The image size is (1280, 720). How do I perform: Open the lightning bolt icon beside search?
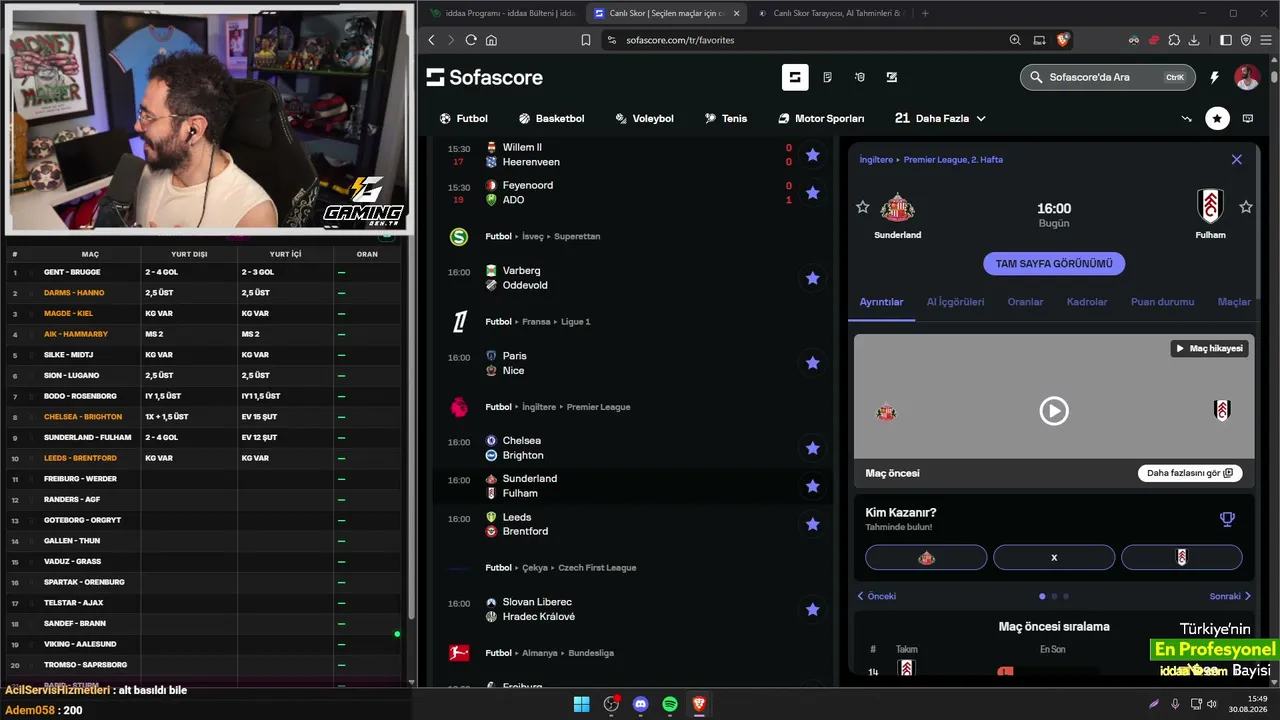(x=1214, y=77)
